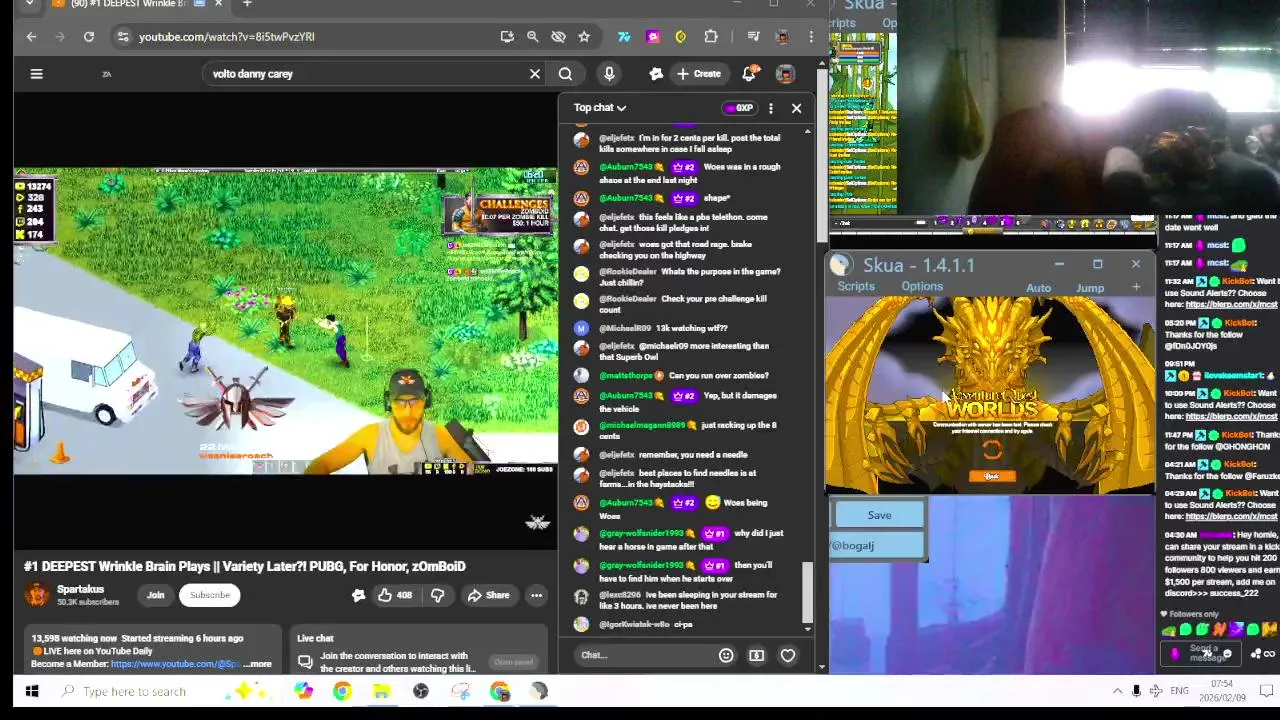
Task: Click the ENG language indicator in tray
Action: [x=1180, y=691]
